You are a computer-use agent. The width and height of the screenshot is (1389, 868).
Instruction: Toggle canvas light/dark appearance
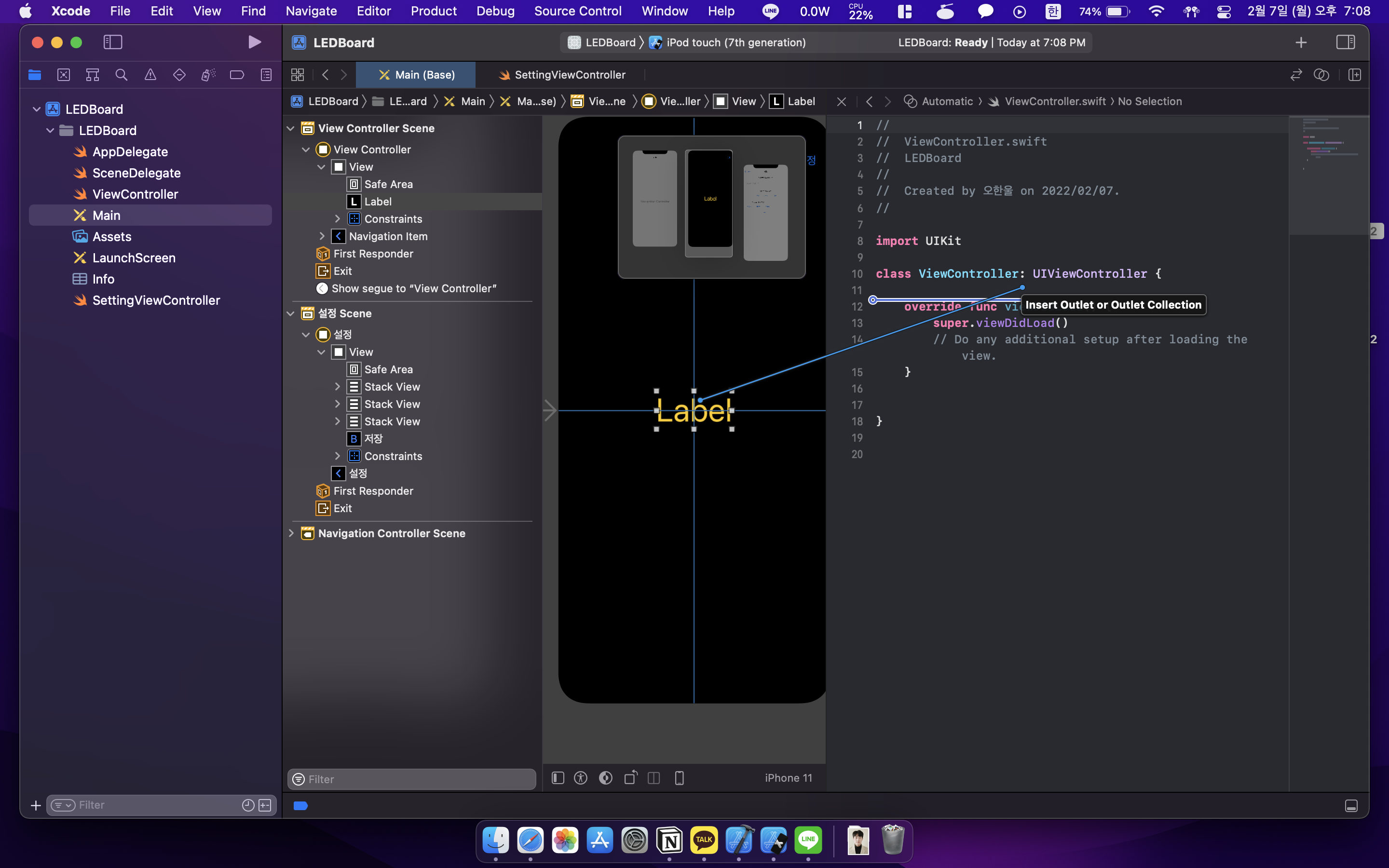click(x=606, y=778)
